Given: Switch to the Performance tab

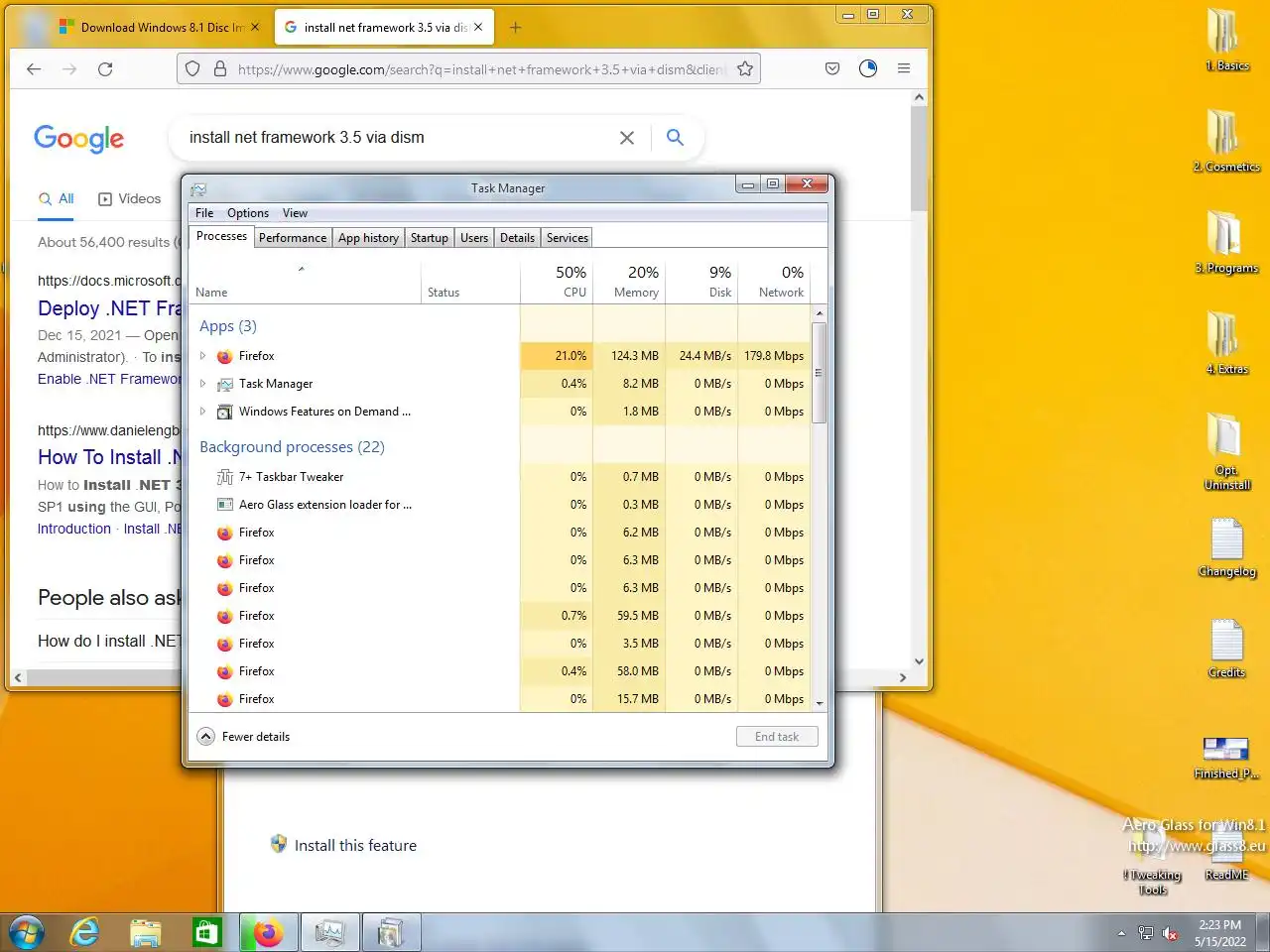Looking at the screenshot, I should click(x=293, y=238).
